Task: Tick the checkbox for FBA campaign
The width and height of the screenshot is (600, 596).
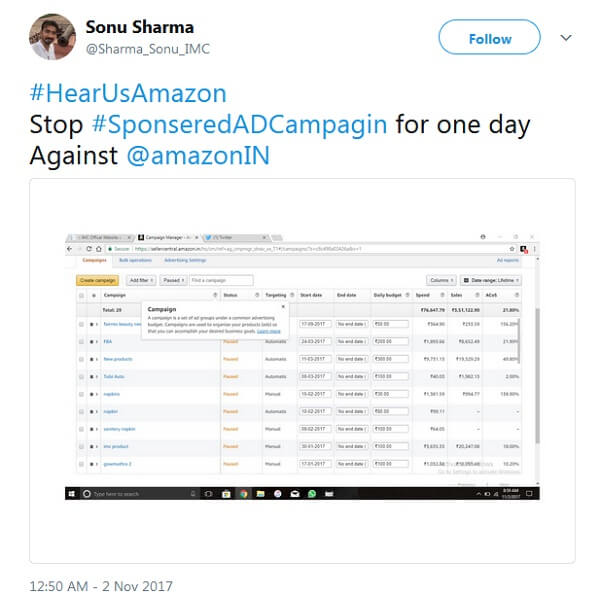Action: tap(81, 342)
